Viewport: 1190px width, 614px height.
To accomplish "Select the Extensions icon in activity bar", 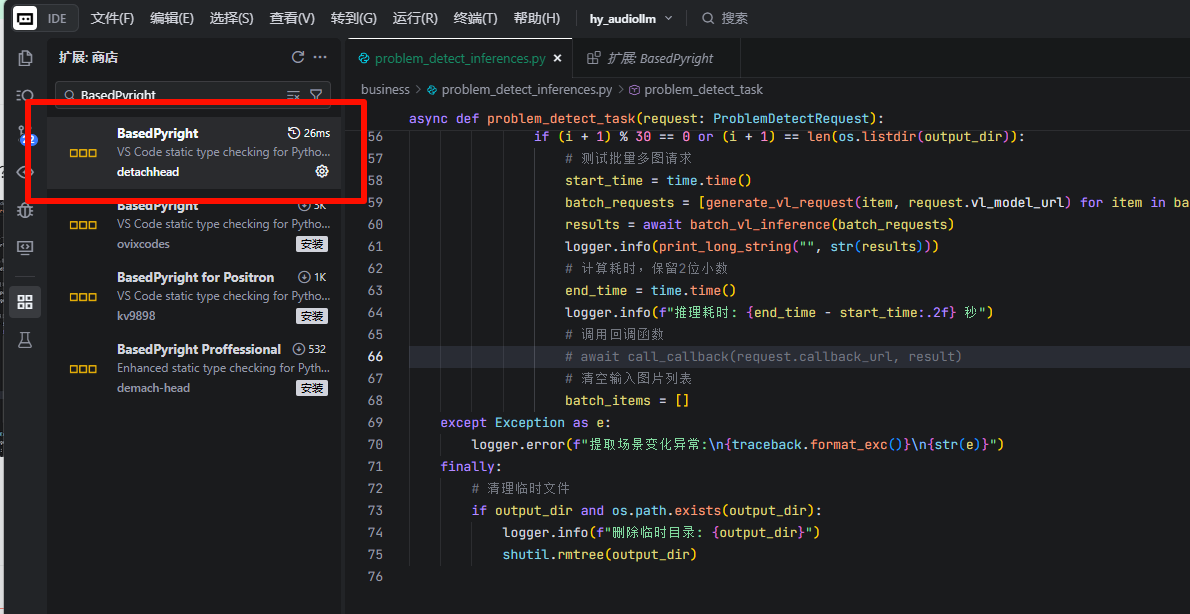I will coord(25,301).
